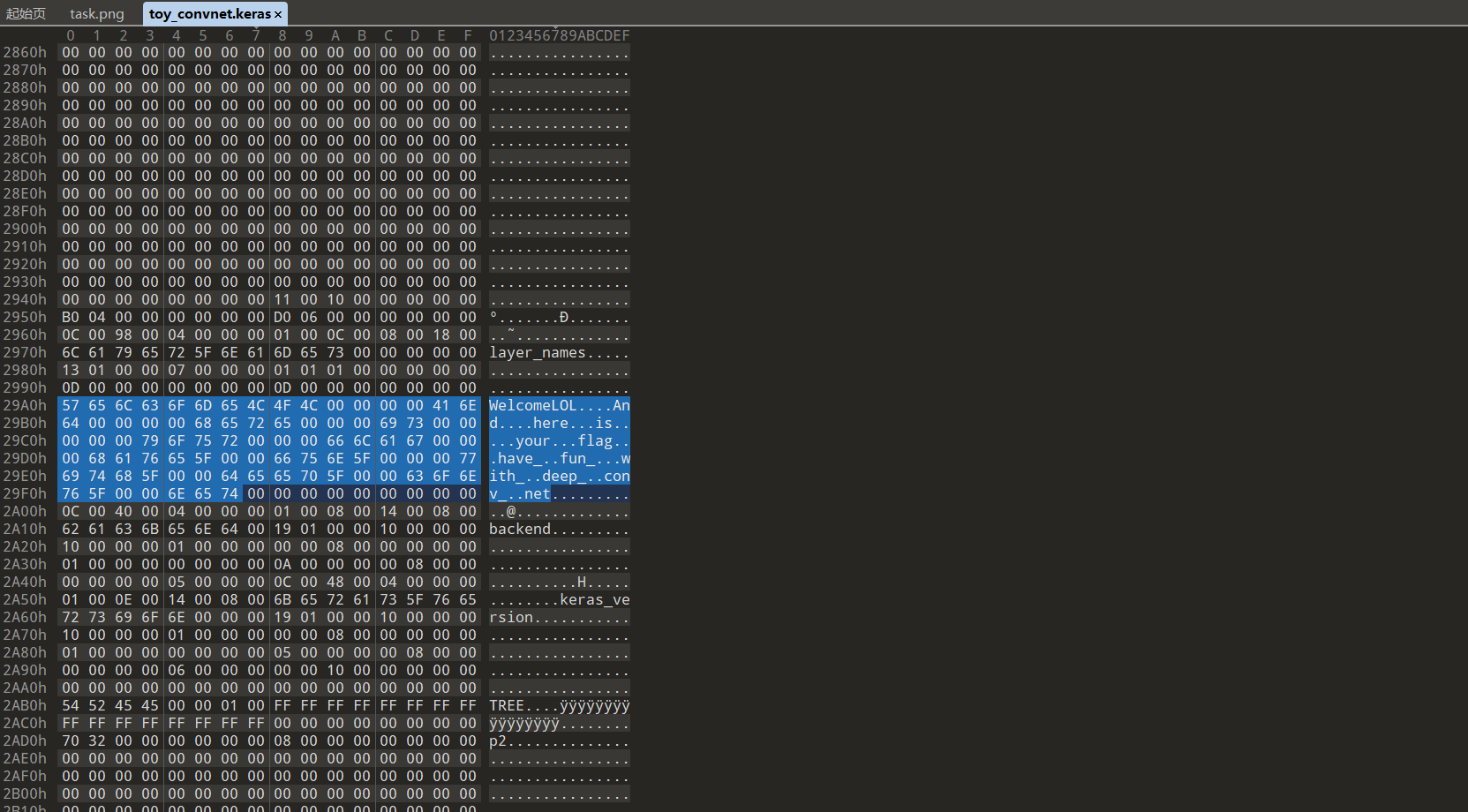Click byte 54 at row 2AB0h

click(71, 706)
